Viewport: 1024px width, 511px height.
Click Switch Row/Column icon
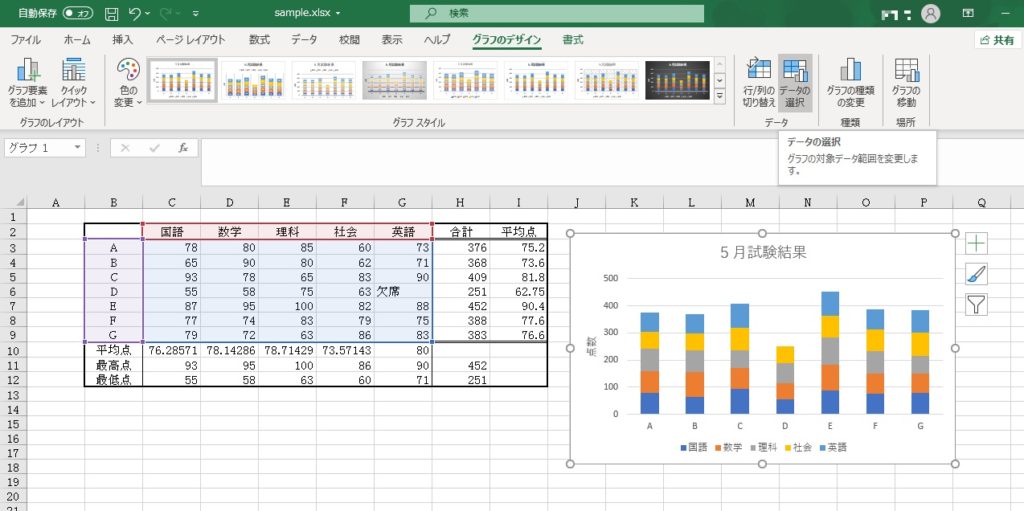pos(759,70)
